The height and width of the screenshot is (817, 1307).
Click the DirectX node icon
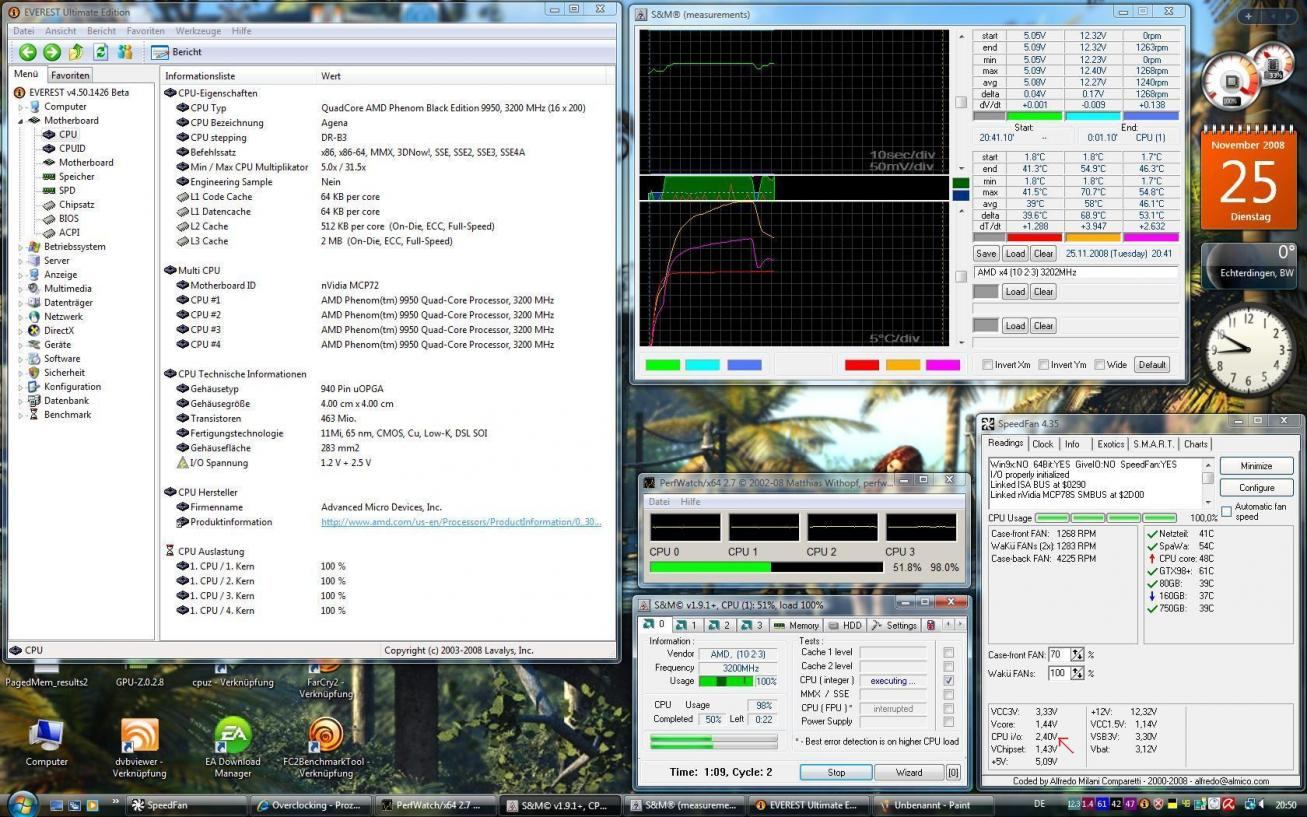[x=35, y=330]
